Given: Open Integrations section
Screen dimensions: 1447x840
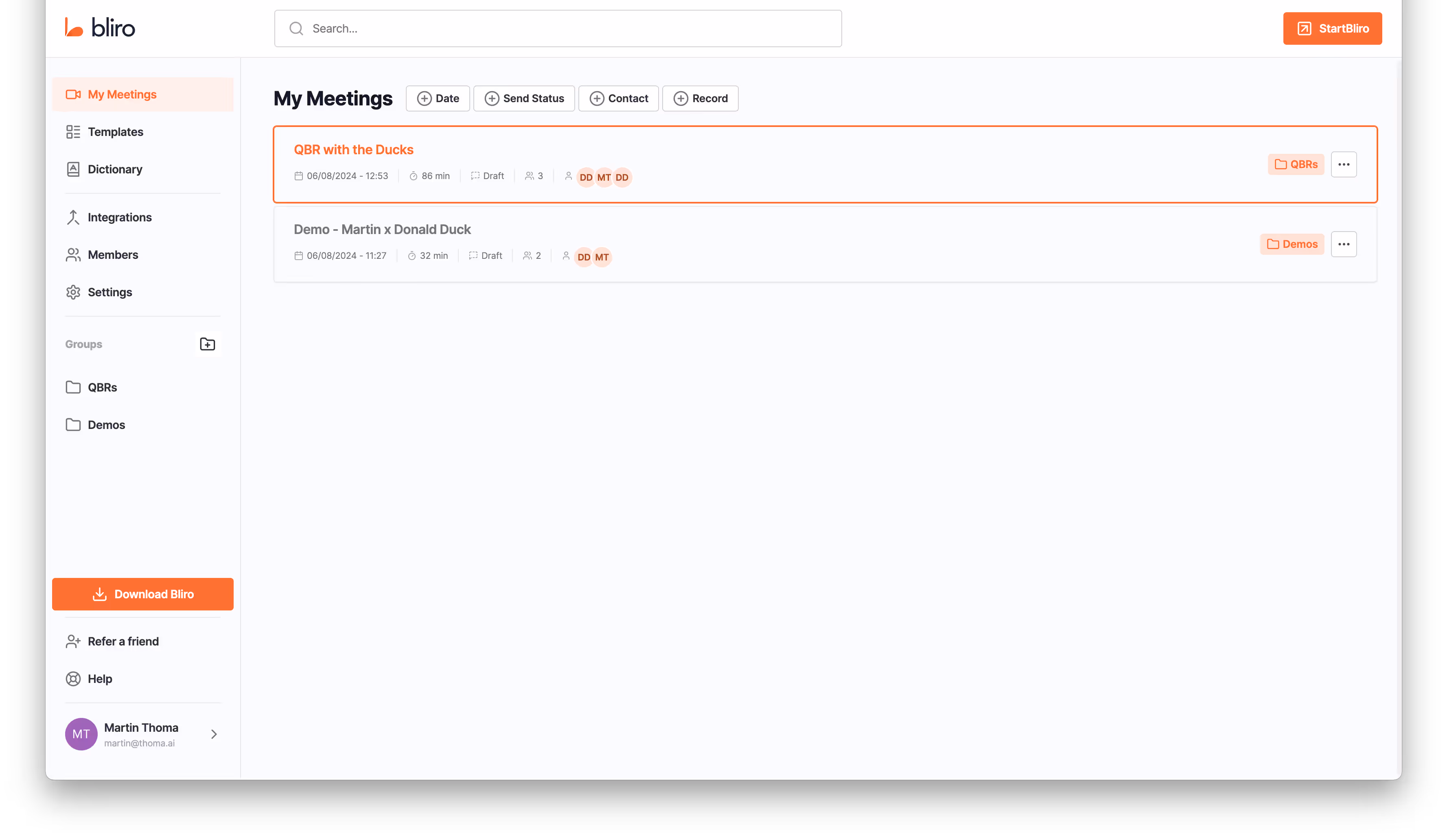Looking at the screenshot, I should point(119,217).
